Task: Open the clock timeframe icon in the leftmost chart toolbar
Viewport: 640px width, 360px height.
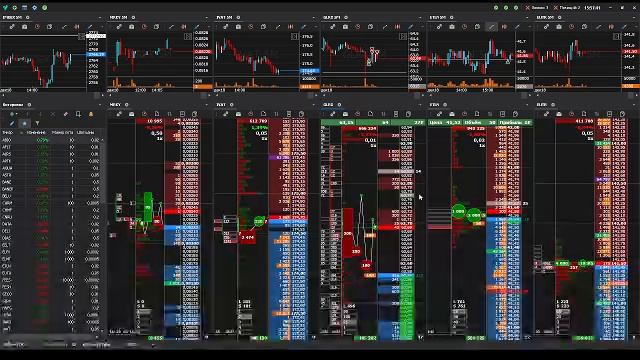Action: pyautogui.click(x=37, y=27)
